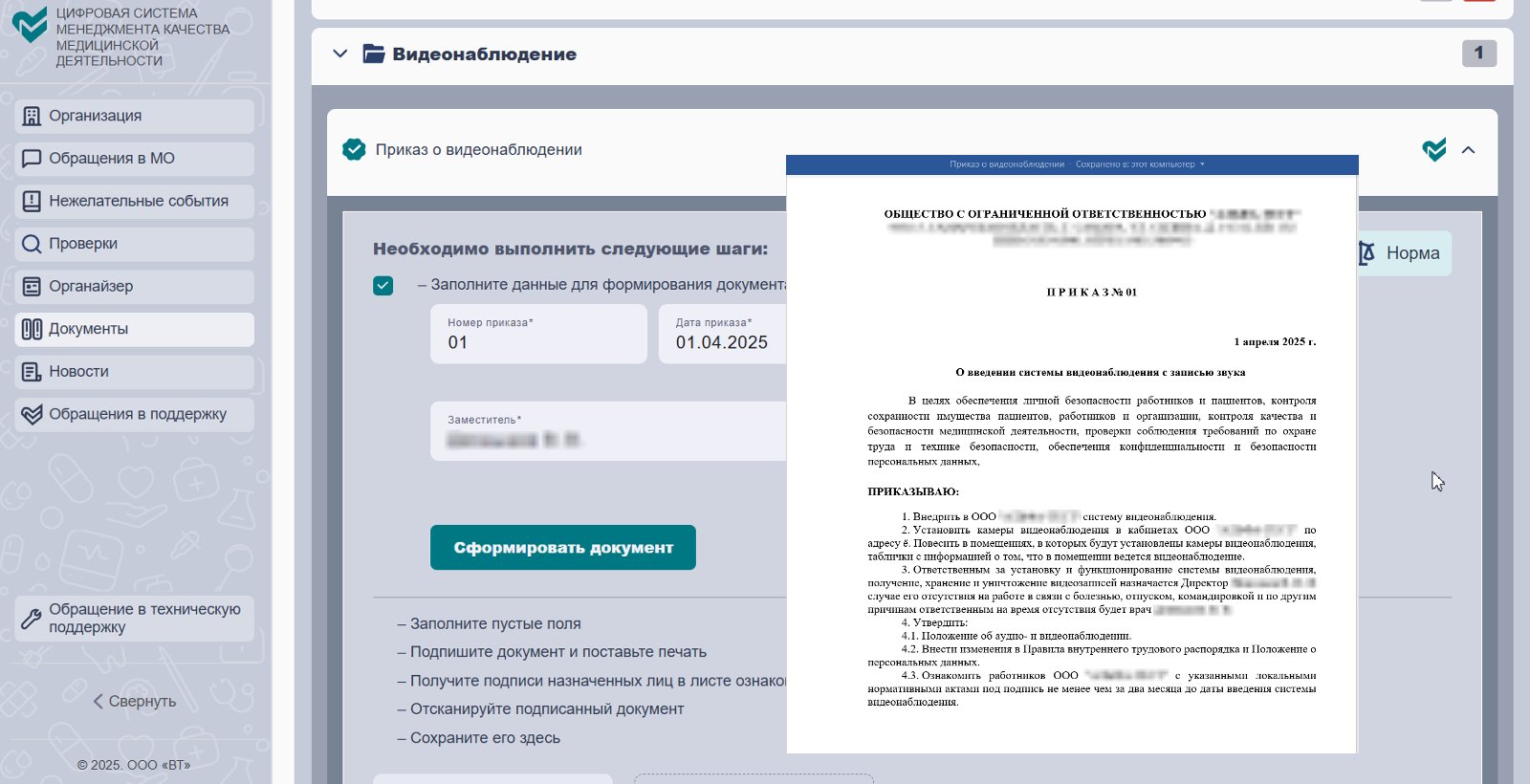Collapse the Видеонаблюдение section chevron
This screenshot has width=1530, height=784.
339,54
